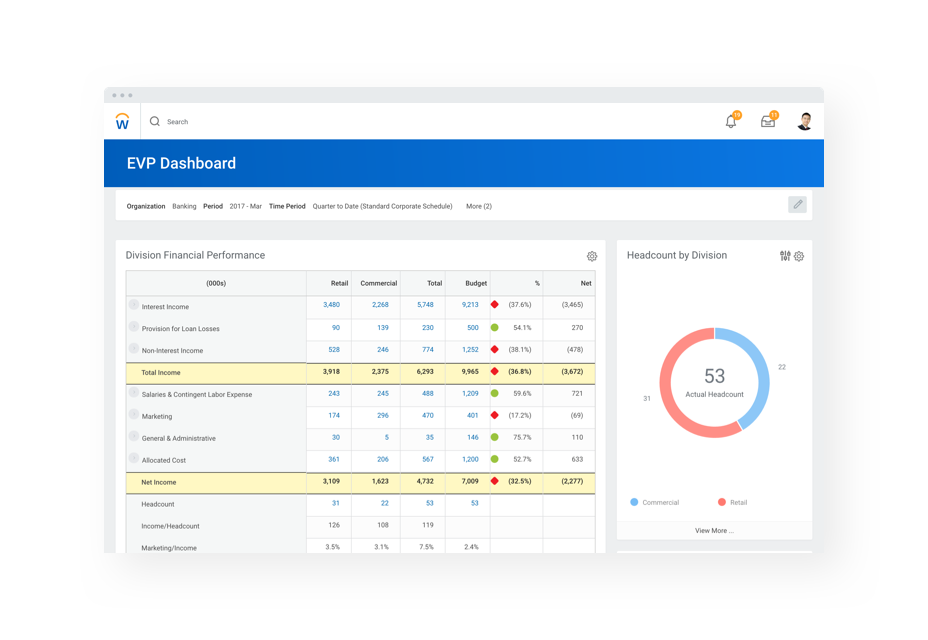Open the user profile avatar
Image resolution: width=928 pixels, height=640 pixels.
click(x=805, y=122)
